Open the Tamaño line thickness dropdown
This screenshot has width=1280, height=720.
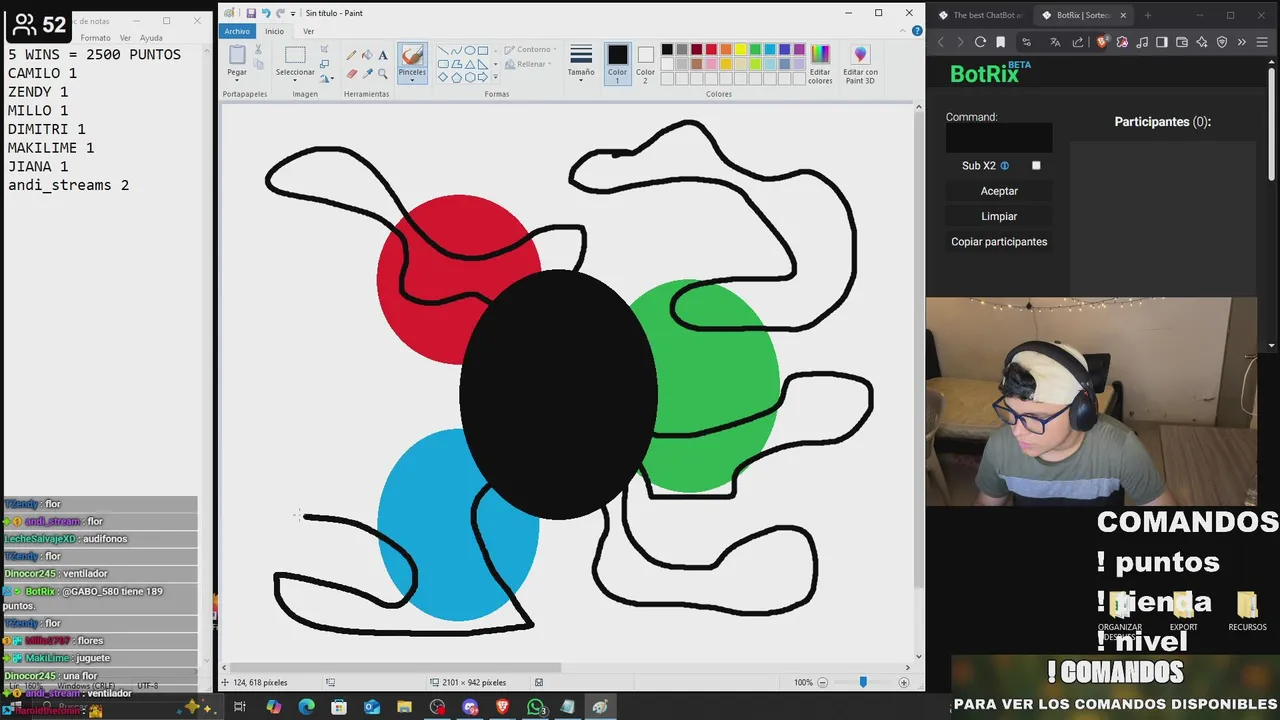coord(581,62)
